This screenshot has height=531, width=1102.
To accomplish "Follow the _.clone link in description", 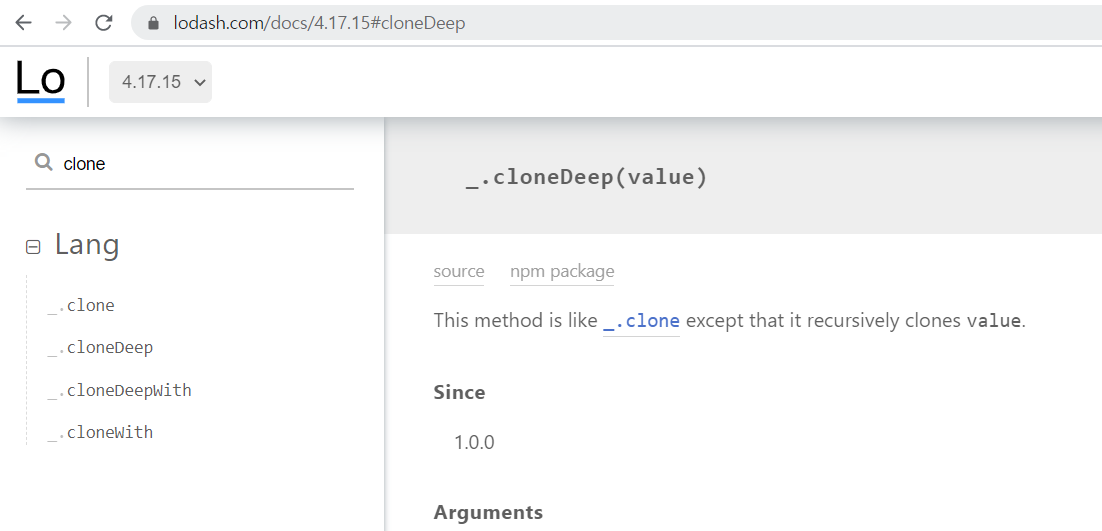I will 641,321.
